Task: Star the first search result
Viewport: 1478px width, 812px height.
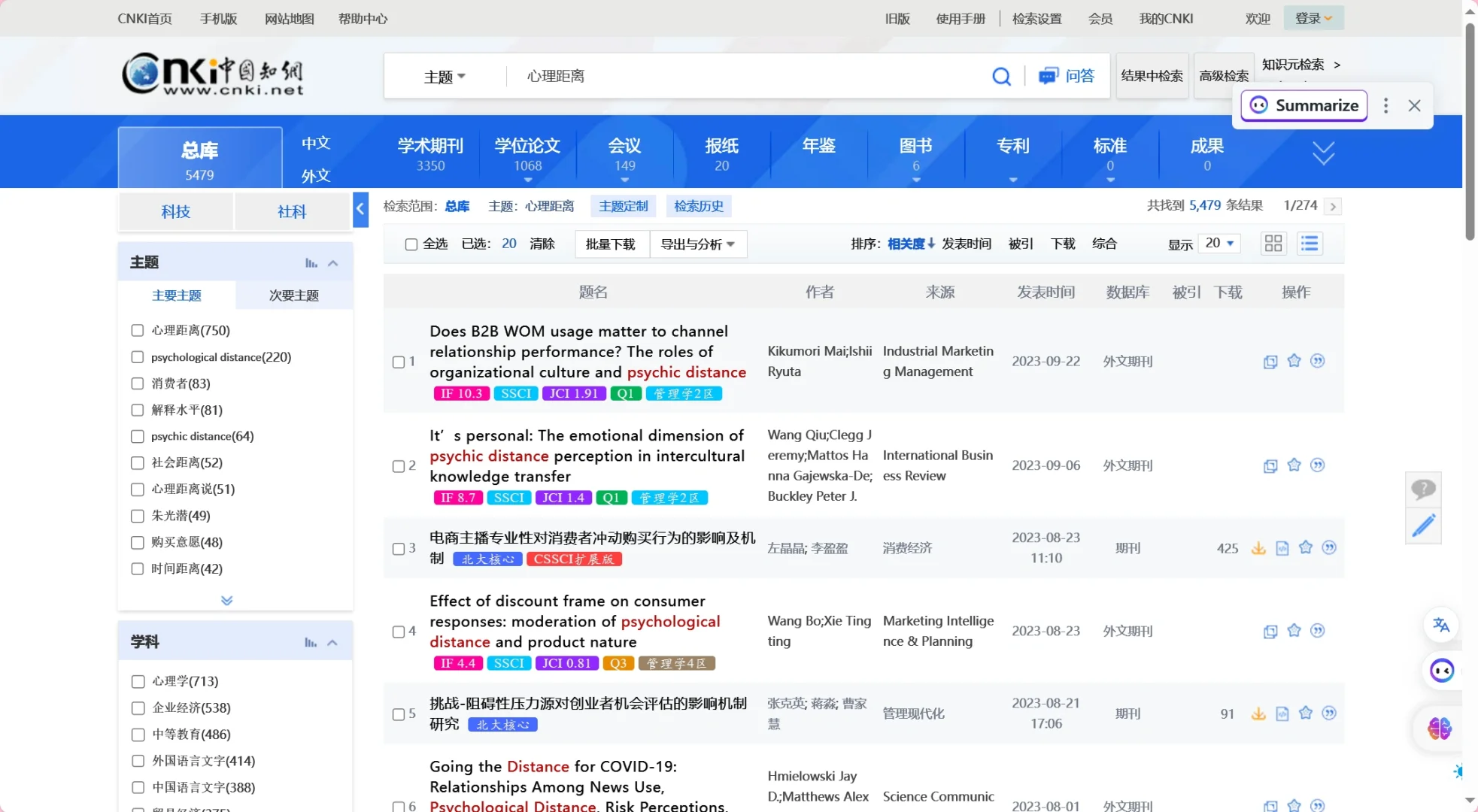Action: click(1294, 361)
